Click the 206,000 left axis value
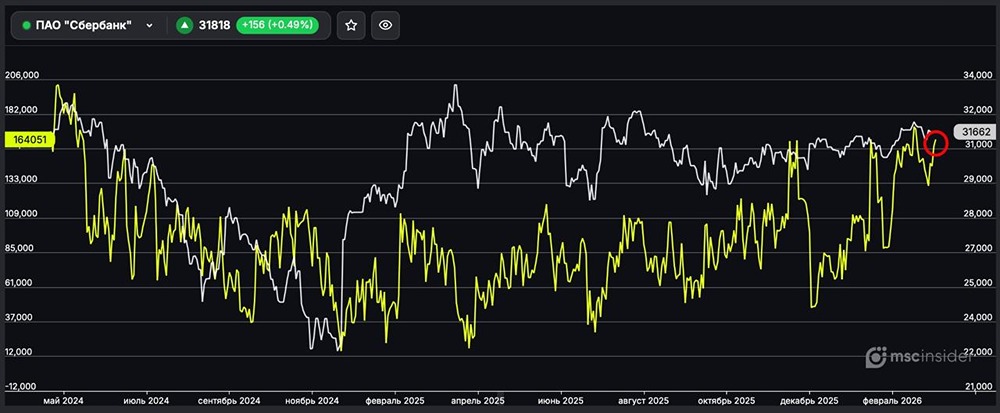This screenshot has height=413, width=1000. click(22, 75)
